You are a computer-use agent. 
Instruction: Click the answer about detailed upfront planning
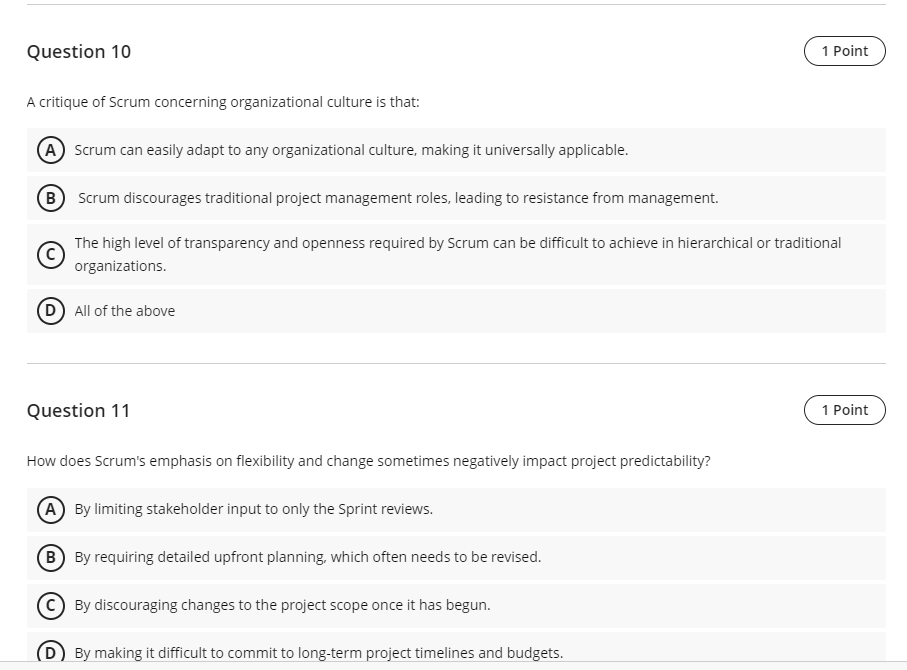[x=306, y=556]
